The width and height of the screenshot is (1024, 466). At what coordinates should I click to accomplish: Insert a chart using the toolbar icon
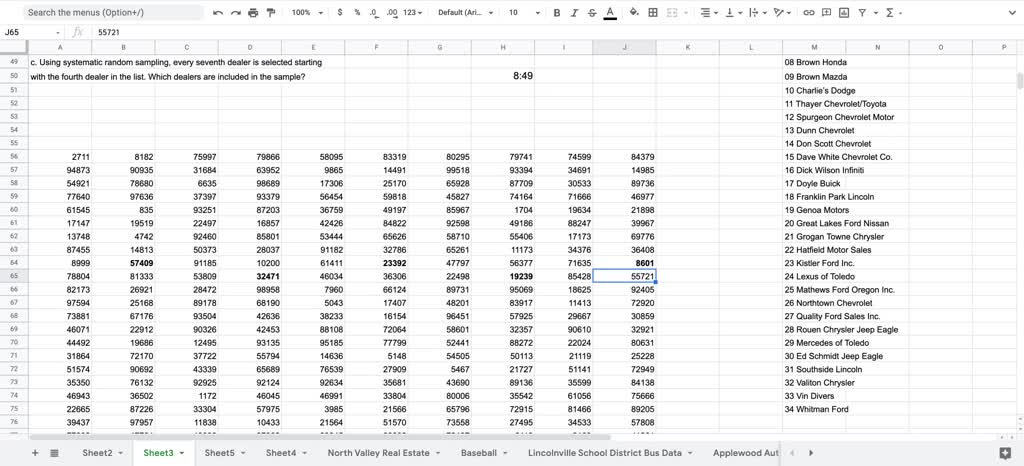click(843, 13)
